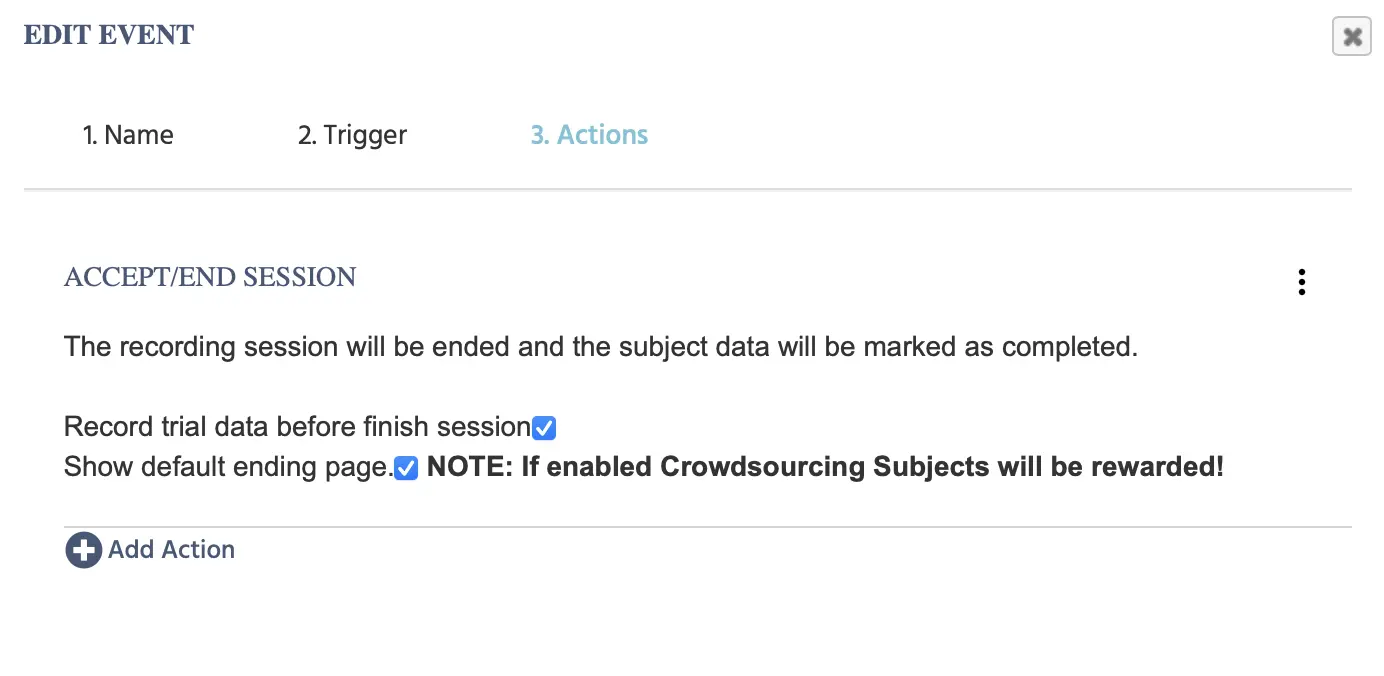
Task: Click the word Name in step one
Action: (139, 135)
